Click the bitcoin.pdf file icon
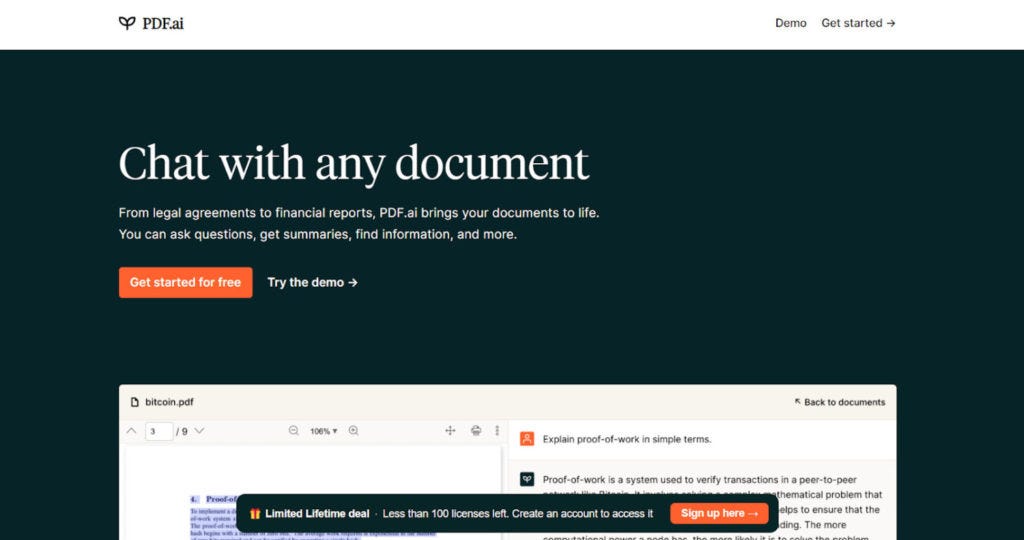This screenshot has height=540, width=1024. coord(135,402)
